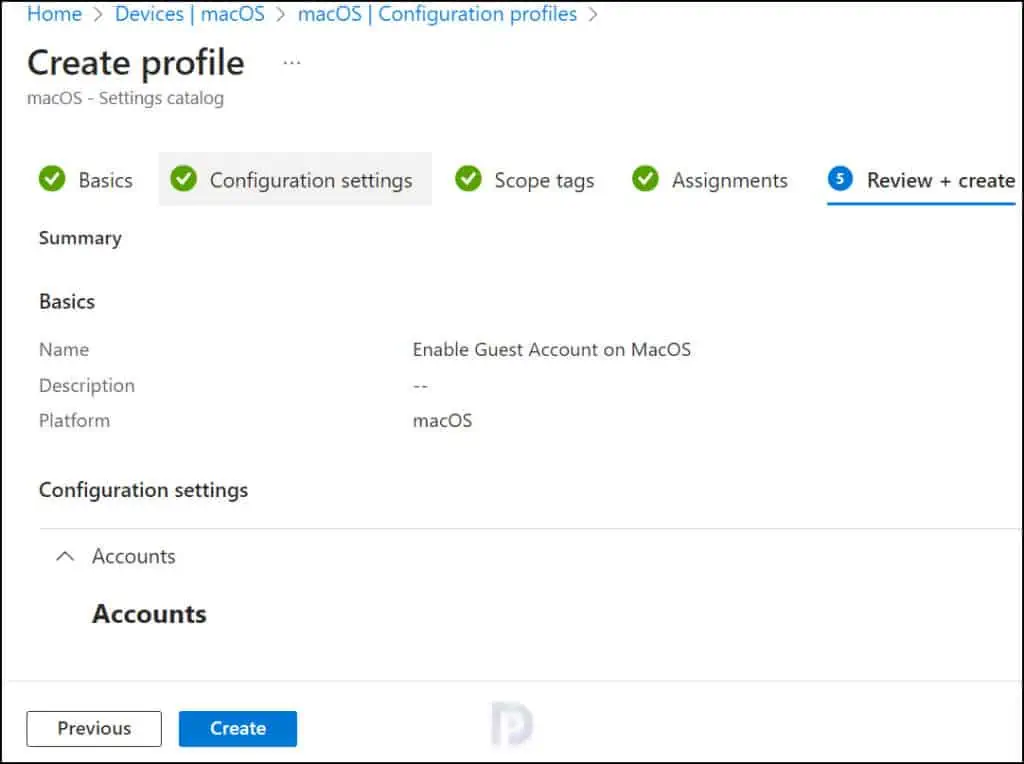Click the Summary heading
1024x764 pixels.
point(80,238)
